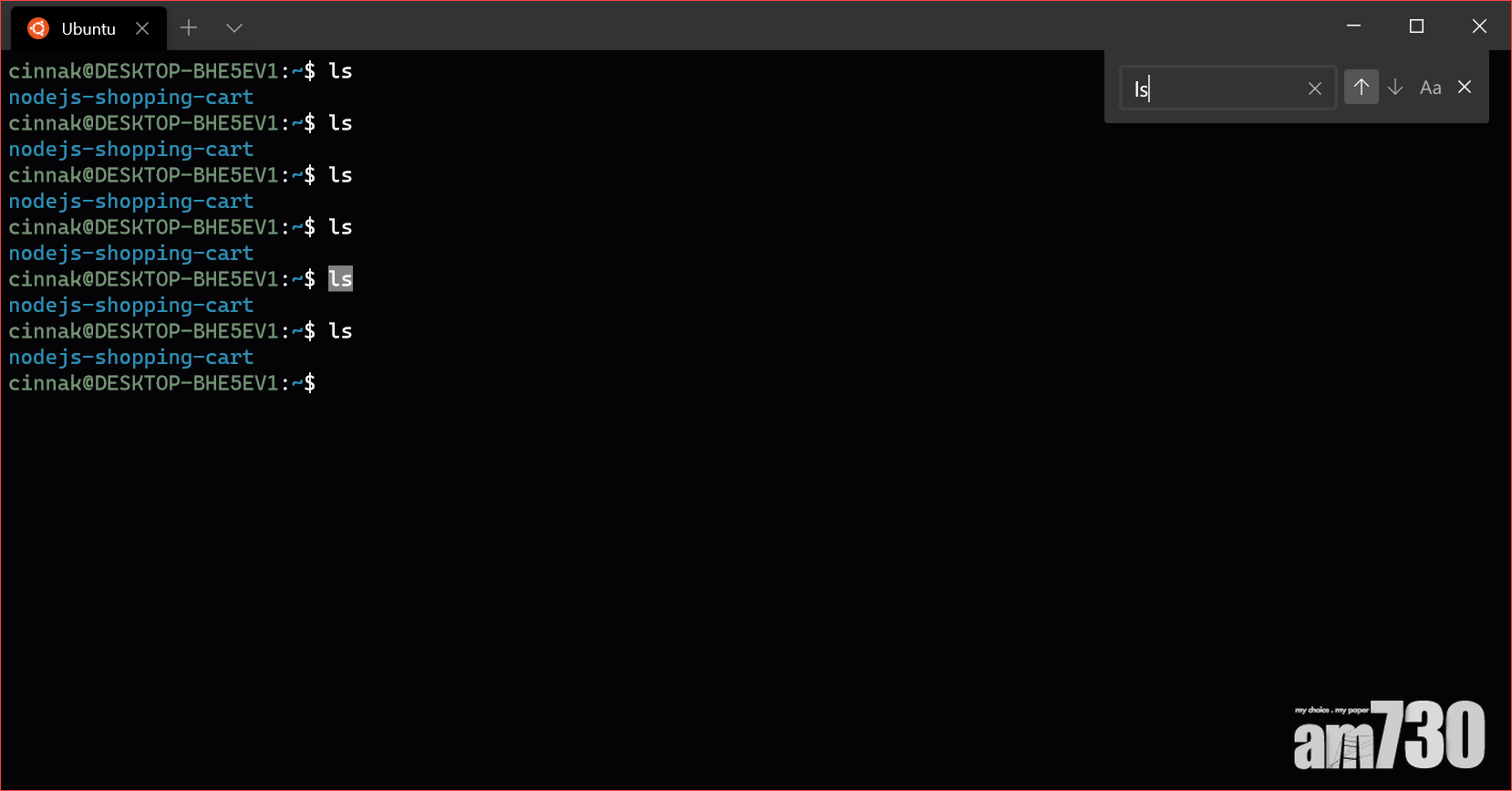This screenshot has height=791, width=1512.
Task: Click the first nodejs-shopping-cart output line
Action: coord(131,98)
